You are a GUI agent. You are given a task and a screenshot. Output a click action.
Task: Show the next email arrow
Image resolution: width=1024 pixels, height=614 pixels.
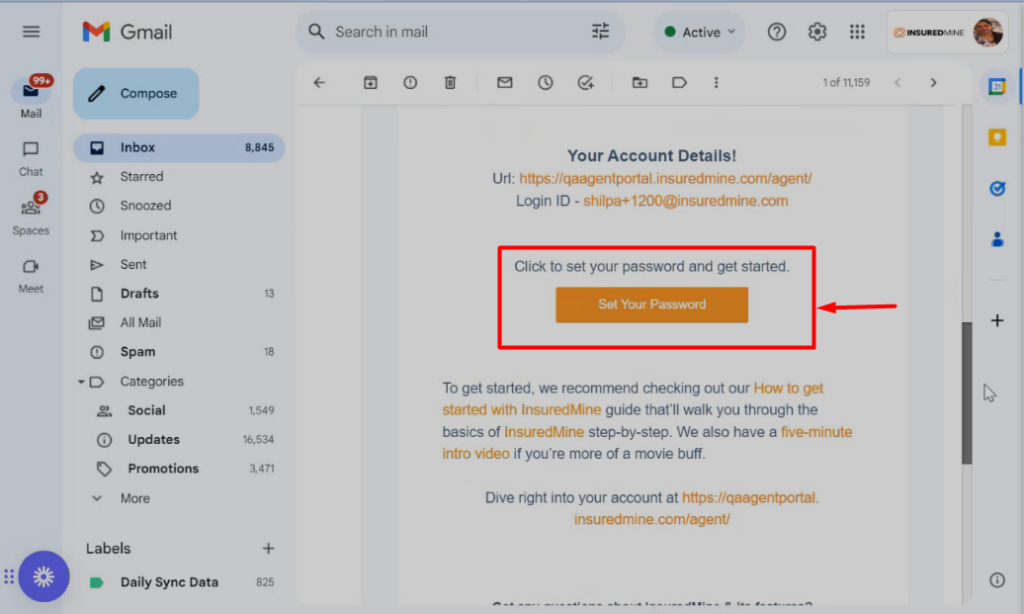pos(933,82)
